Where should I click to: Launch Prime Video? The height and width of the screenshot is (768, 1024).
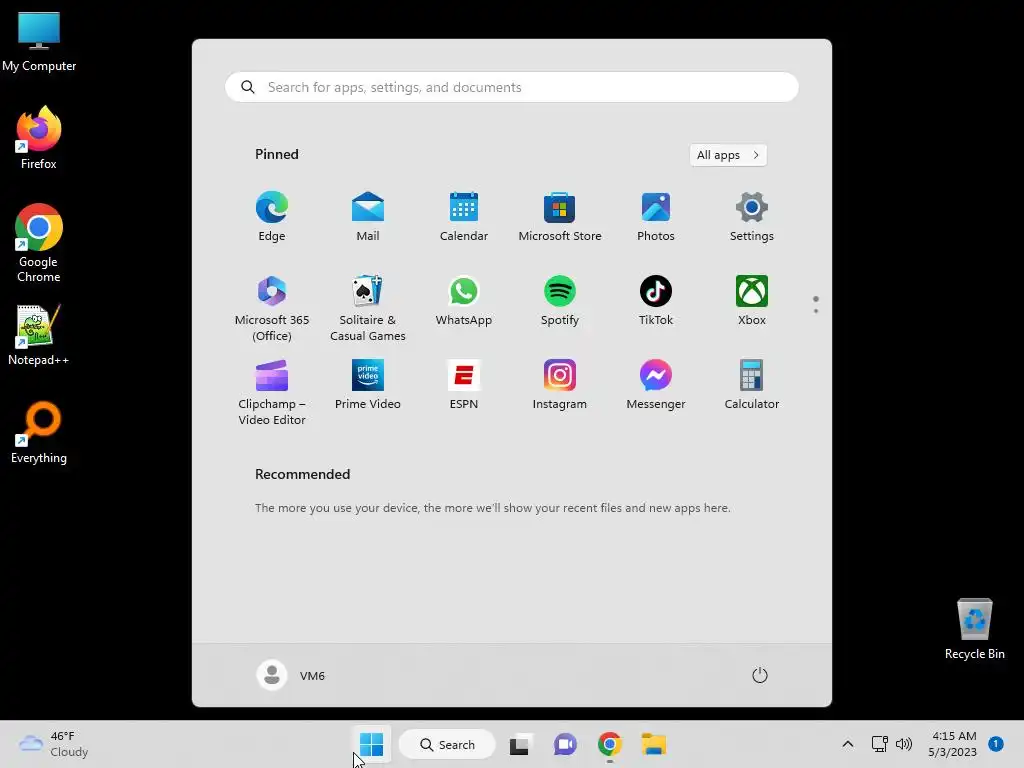click(368, 385)
